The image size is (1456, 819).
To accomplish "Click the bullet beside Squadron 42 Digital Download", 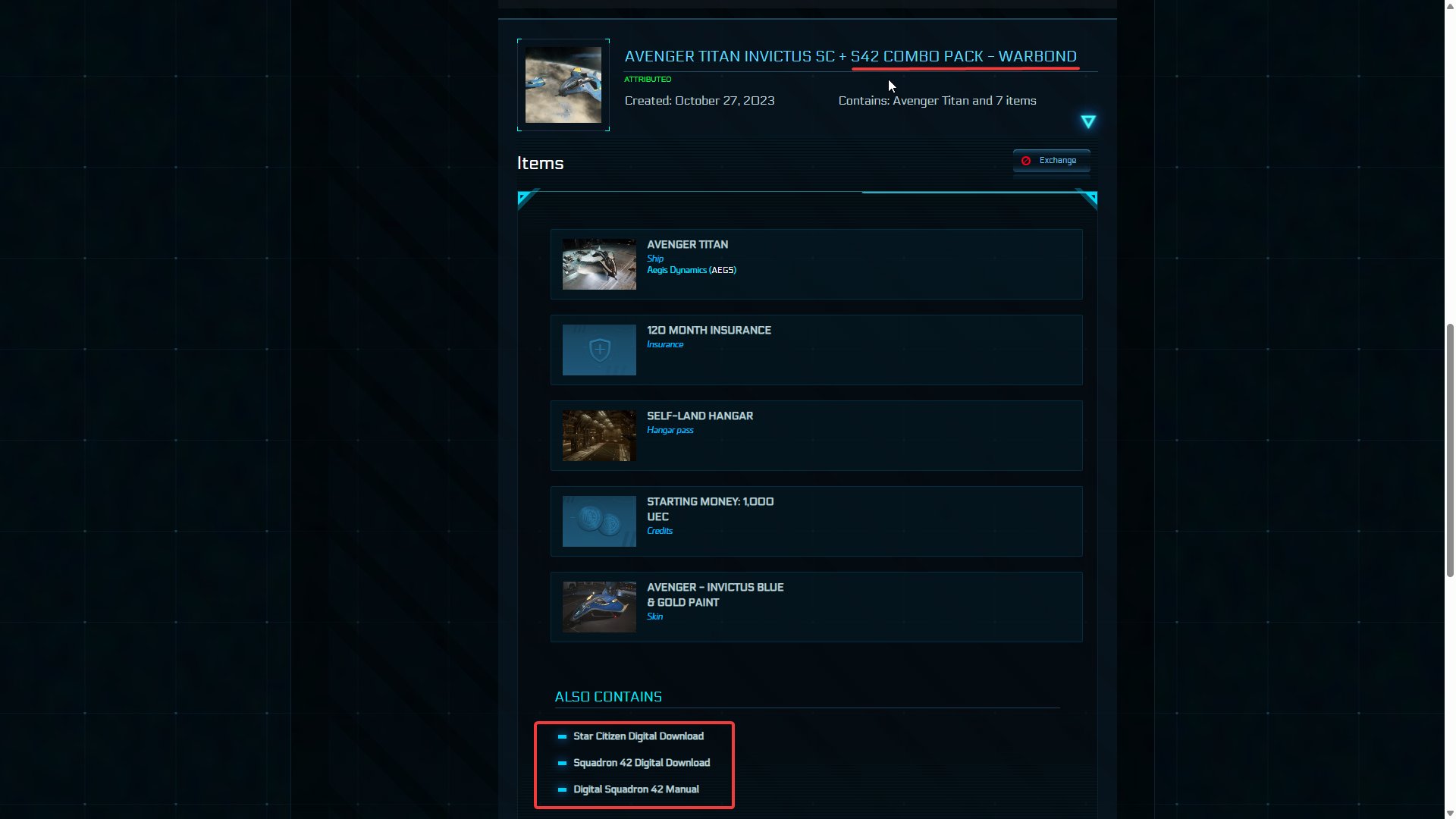I will point(562,763).
